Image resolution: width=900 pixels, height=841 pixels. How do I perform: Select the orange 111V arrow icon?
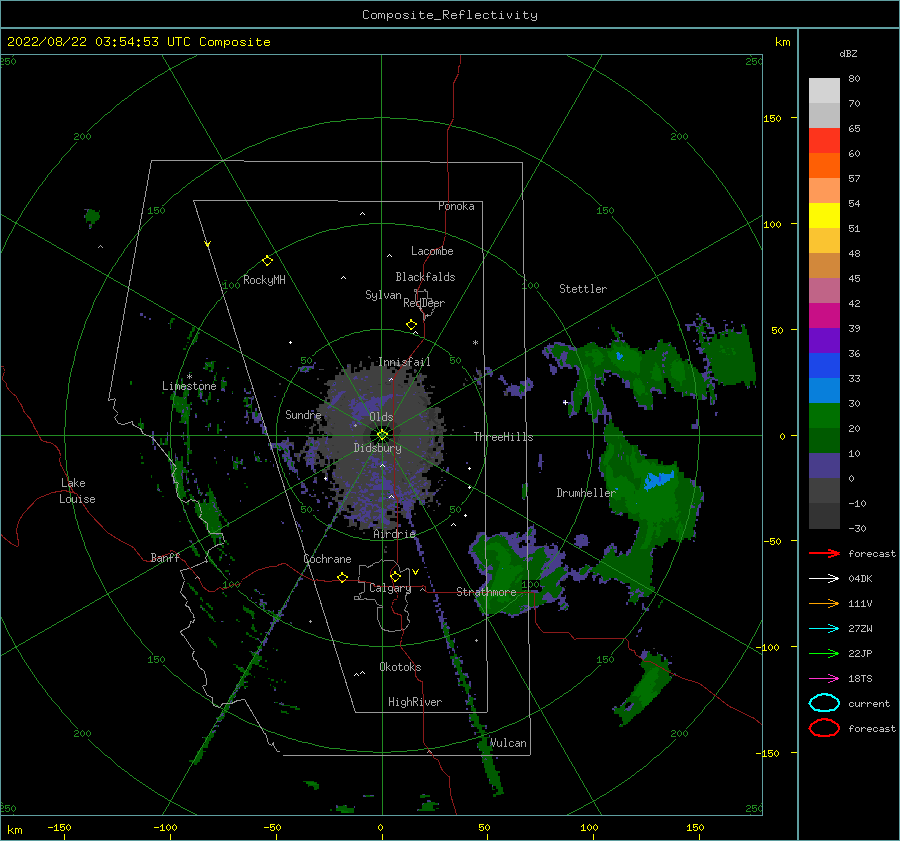(824, 603)
